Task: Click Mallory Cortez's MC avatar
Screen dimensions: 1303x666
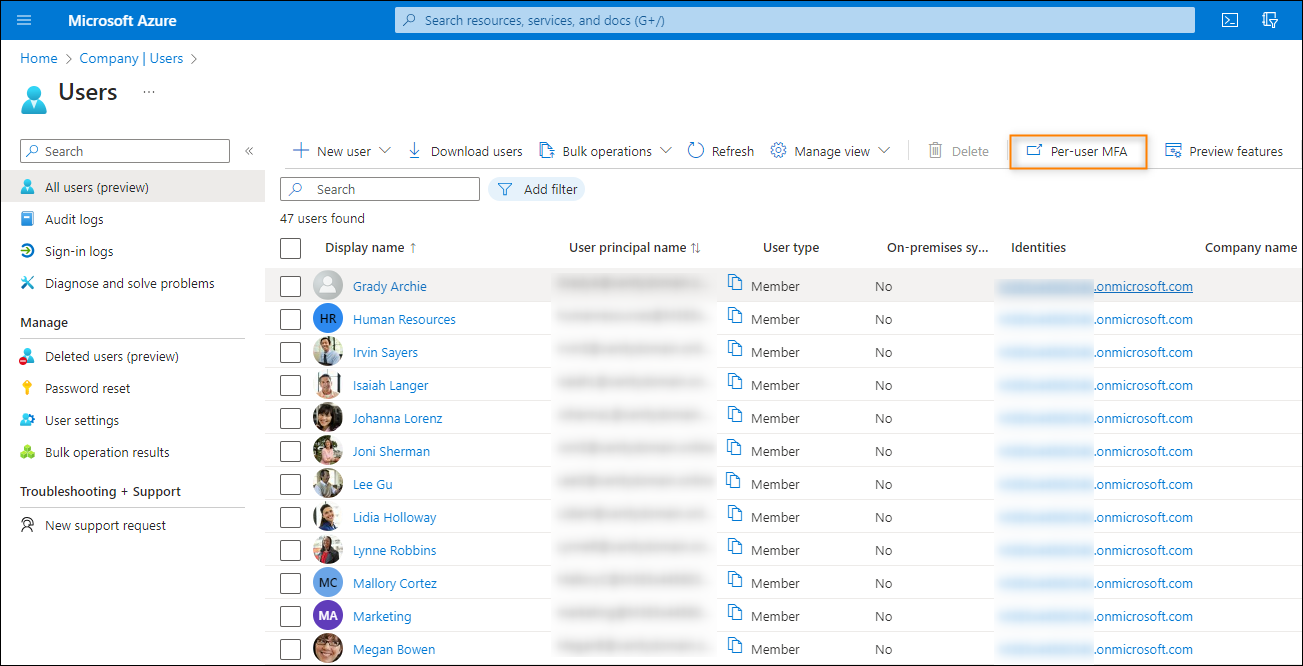Action: click(328, 583)
